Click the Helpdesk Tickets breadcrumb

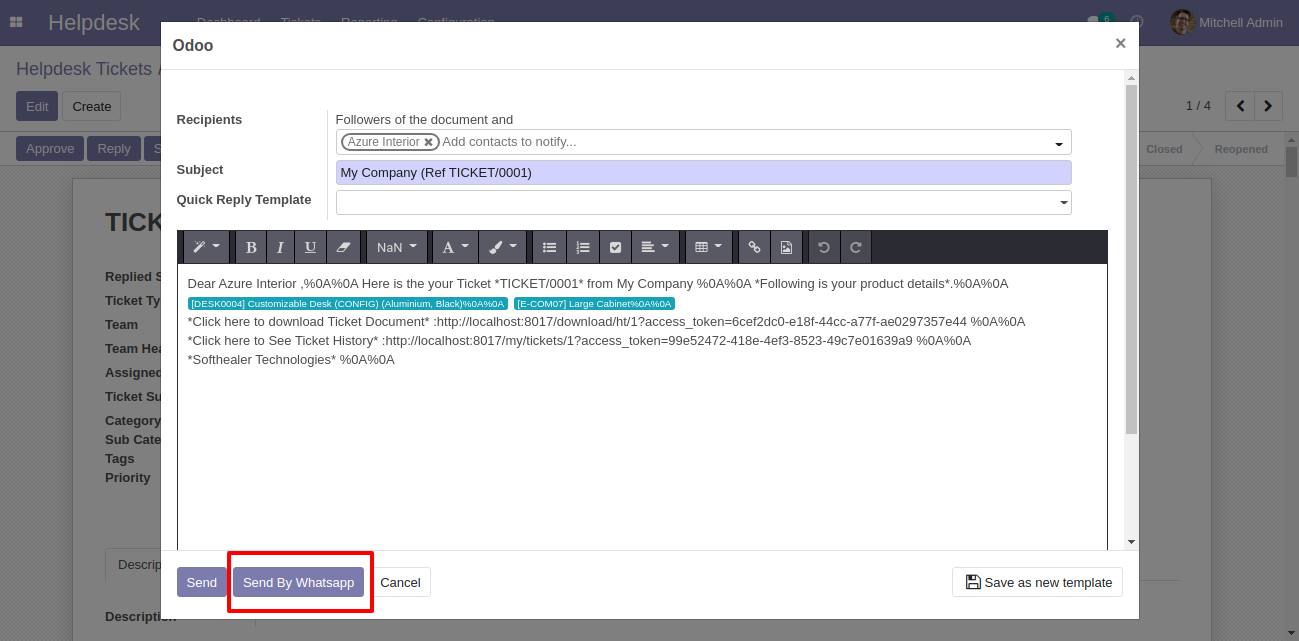coord(84,69)
